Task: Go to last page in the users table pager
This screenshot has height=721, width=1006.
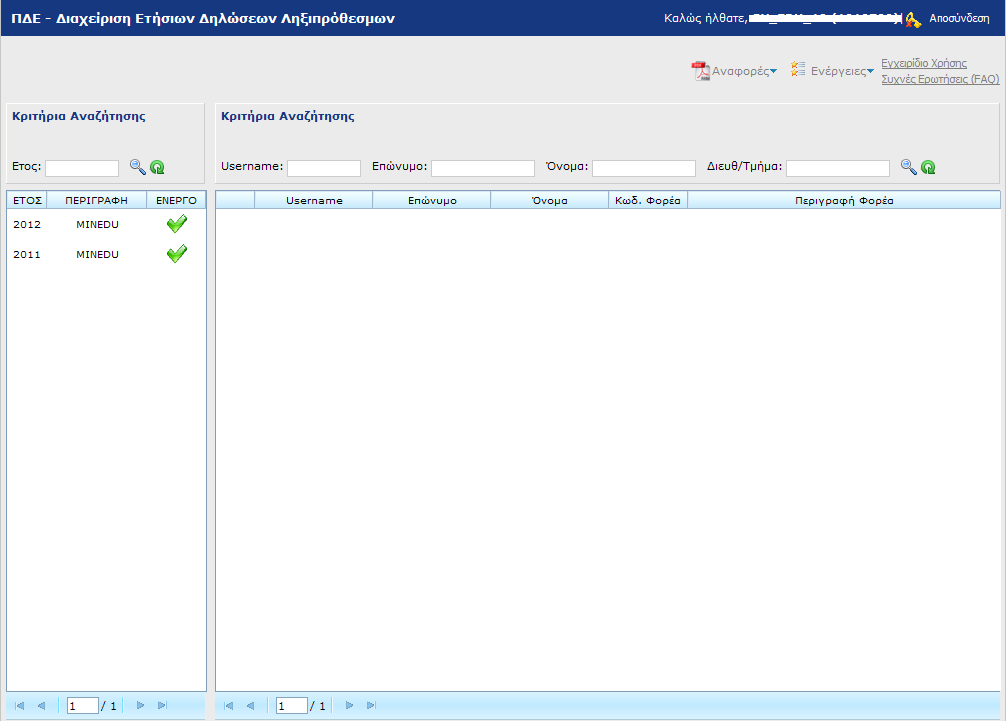Action: click(x=371, y=706)
